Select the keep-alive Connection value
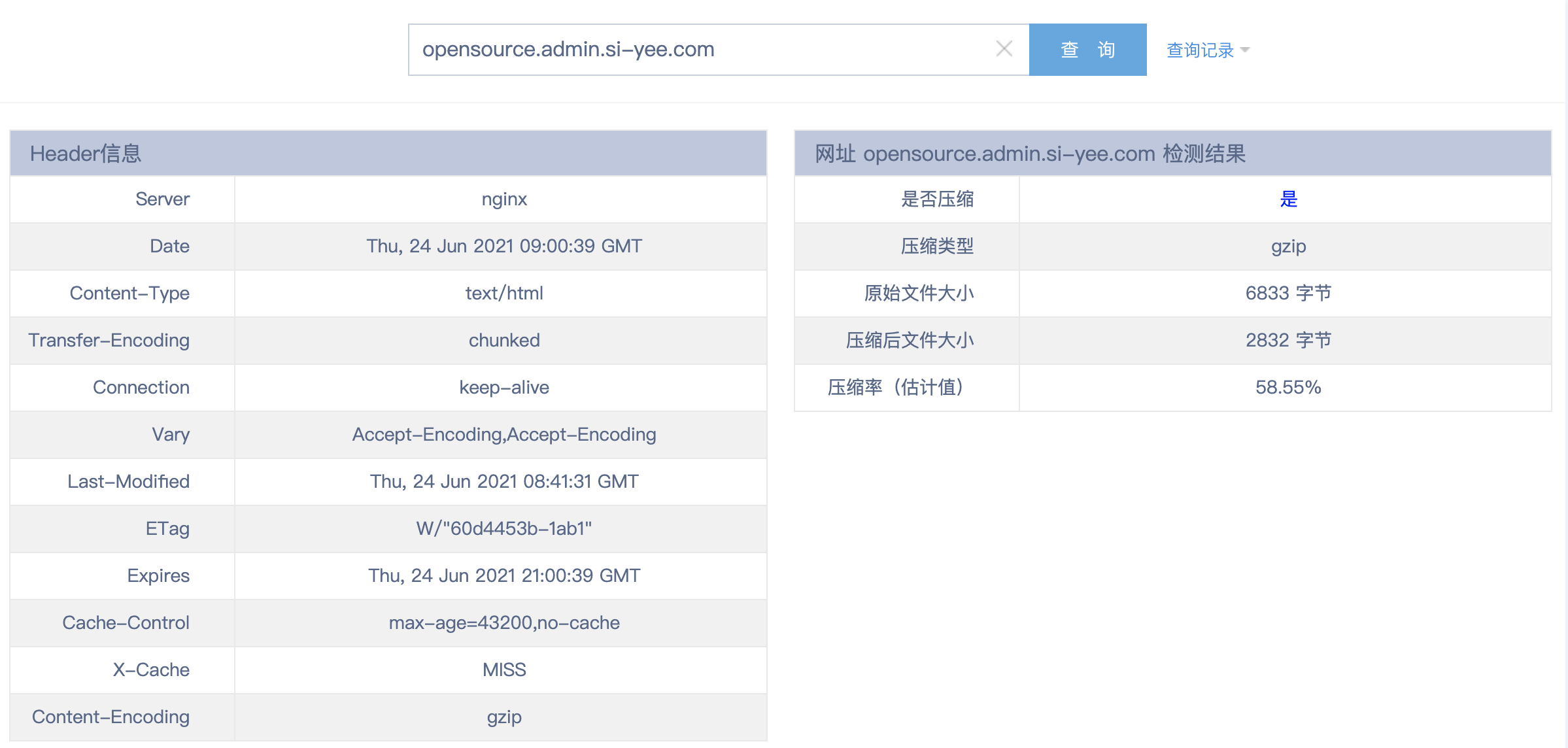Viewport: 1568px width, 748px height. click(x=504, y=388)
